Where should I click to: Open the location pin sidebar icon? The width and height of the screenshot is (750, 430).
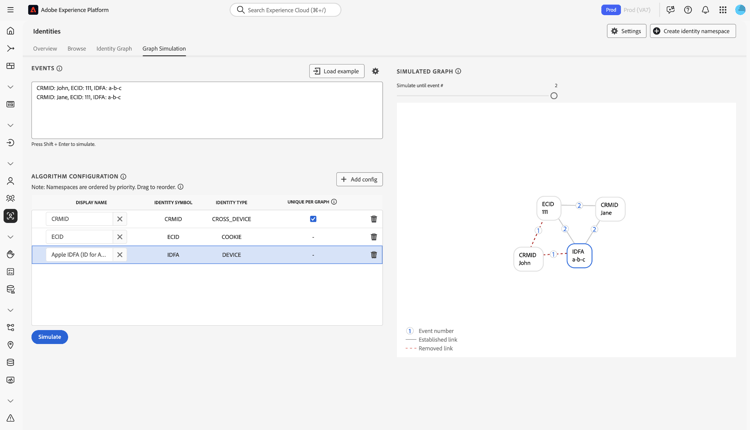click(11, 345)
